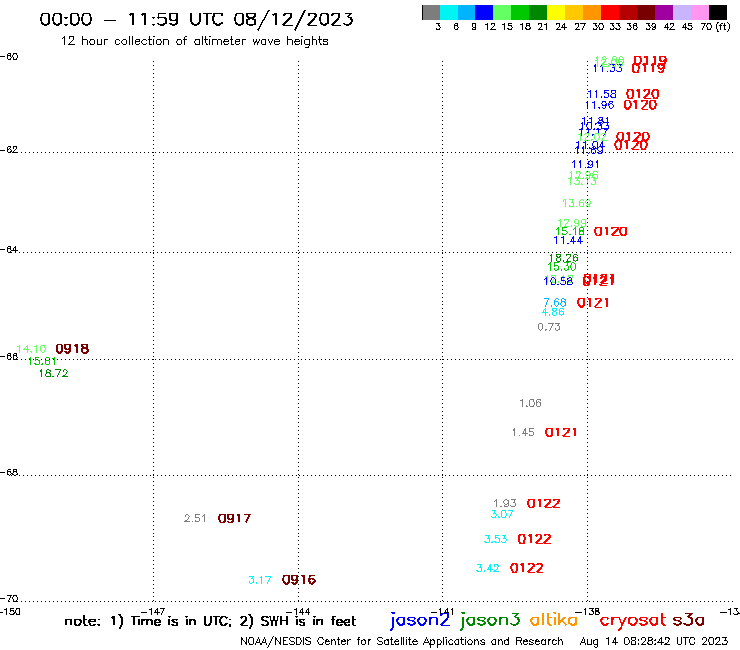Click wave height value 11.33
This screenshot has height=650, width=740.
point(608,68)
